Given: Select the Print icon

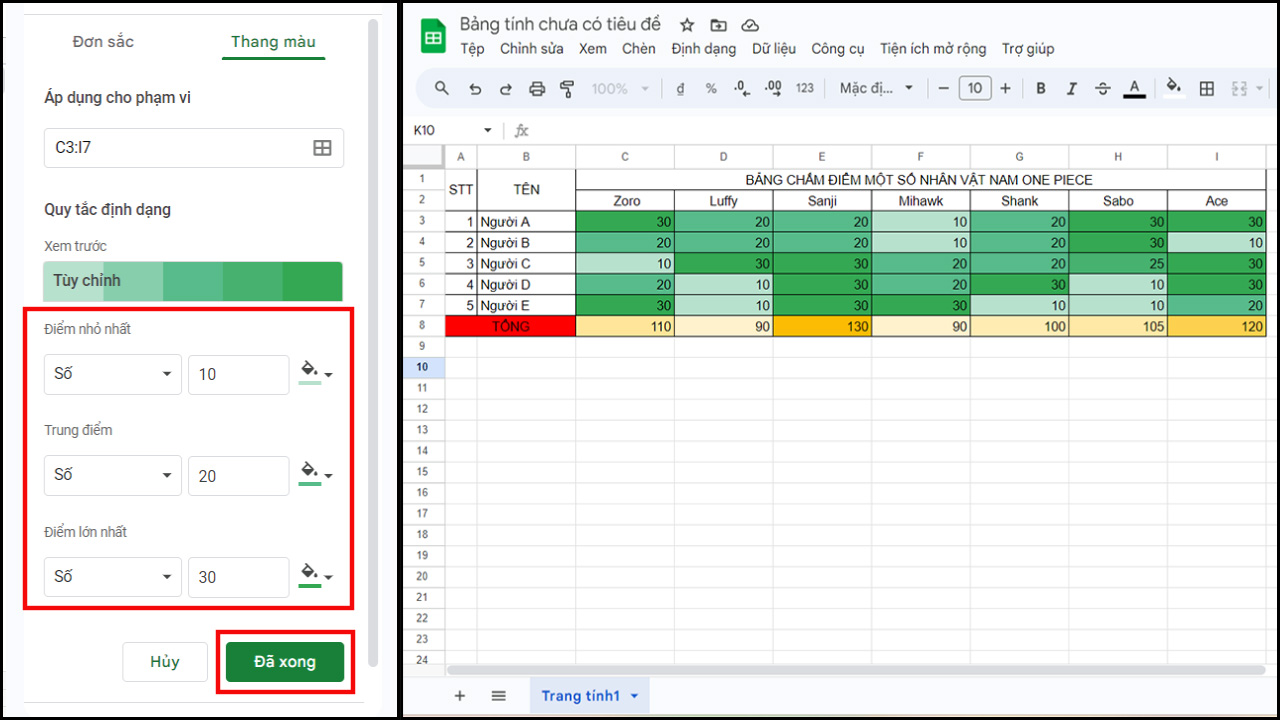Looking at the screenshot, I should (538, 88).
